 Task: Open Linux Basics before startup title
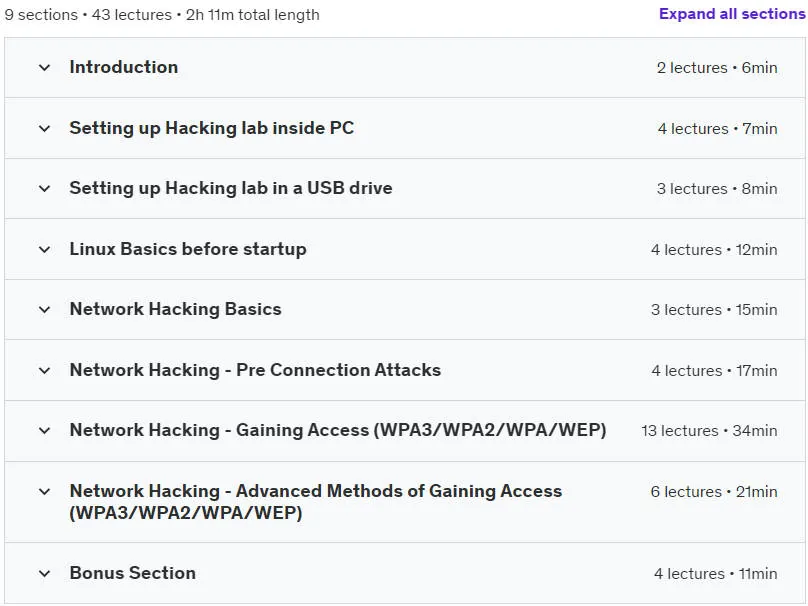click(188, 249)
